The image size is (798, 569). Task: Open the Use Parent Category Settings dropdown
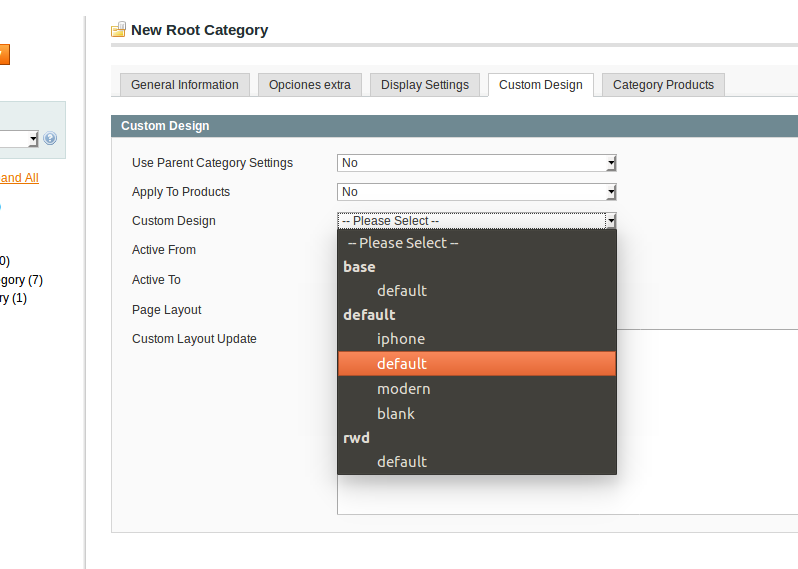(476, 163)
